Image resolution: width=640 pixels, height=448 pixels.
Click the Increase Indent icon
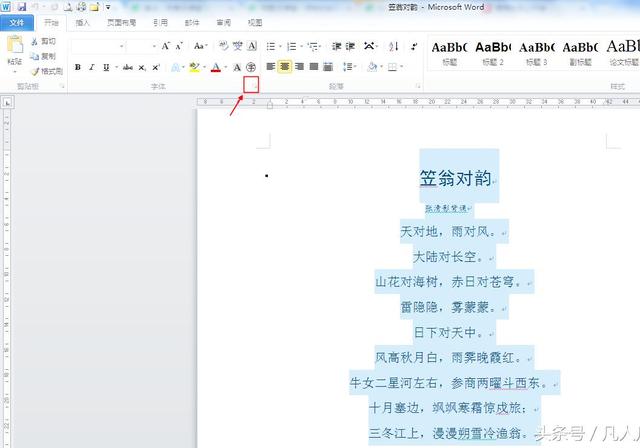pyautogui.click(x=350, y=47)
